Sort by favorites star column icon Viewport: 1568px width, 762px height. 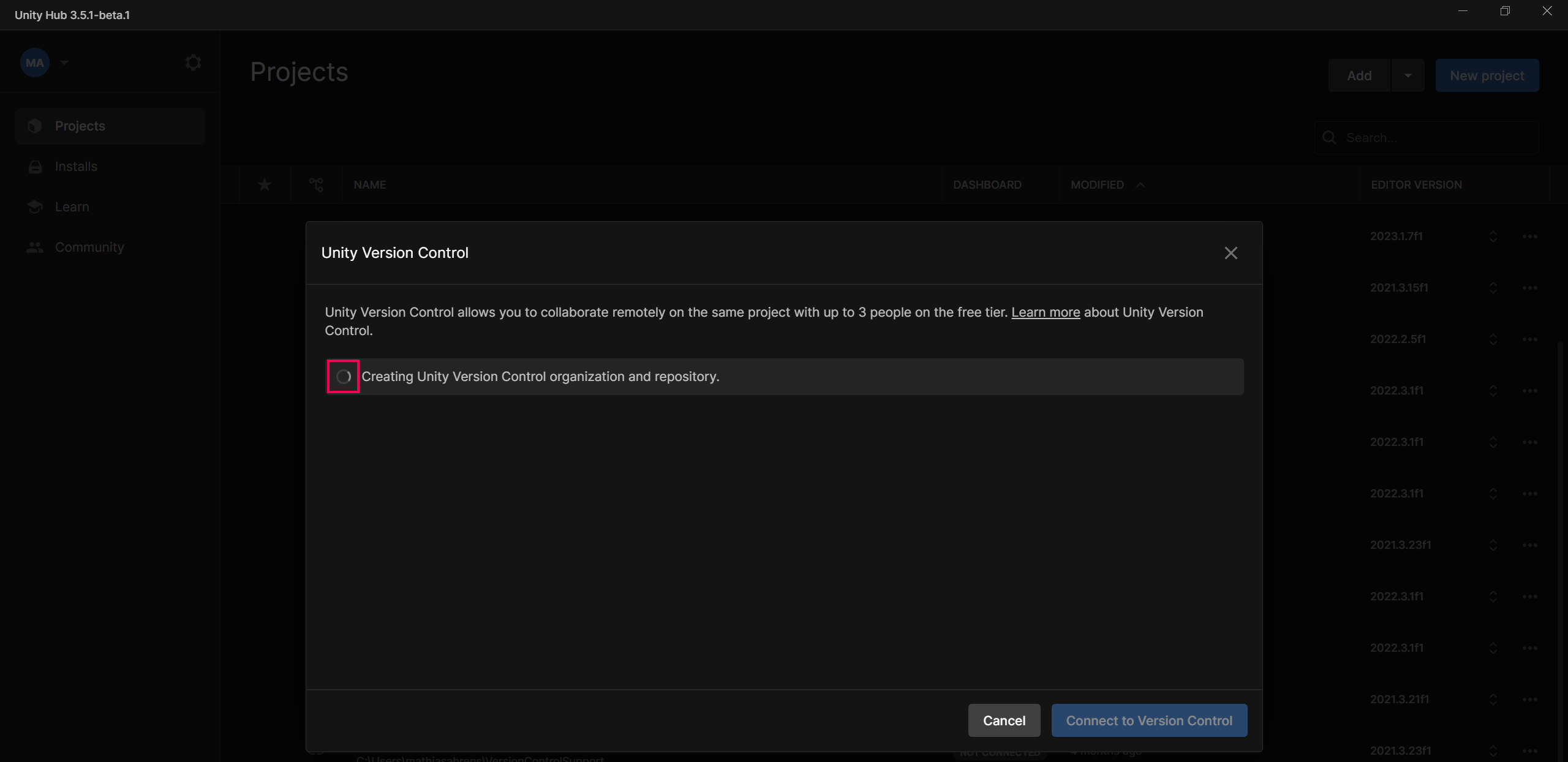click(x=264, y=184)
